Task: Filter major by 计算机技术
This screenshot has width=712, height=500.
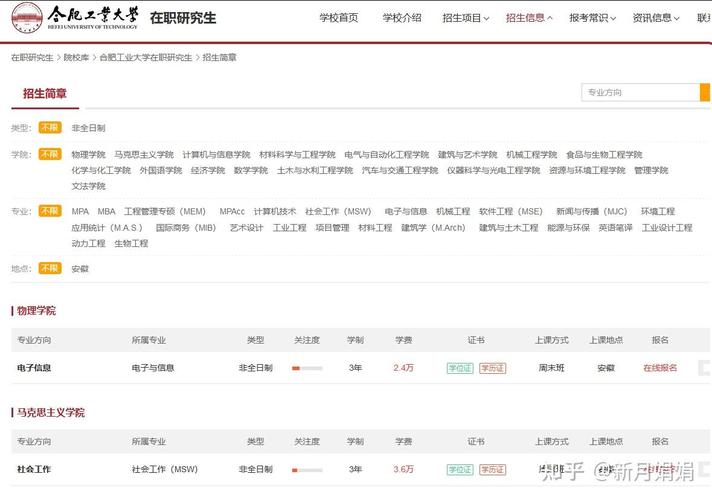Action: tap(275, 212)
